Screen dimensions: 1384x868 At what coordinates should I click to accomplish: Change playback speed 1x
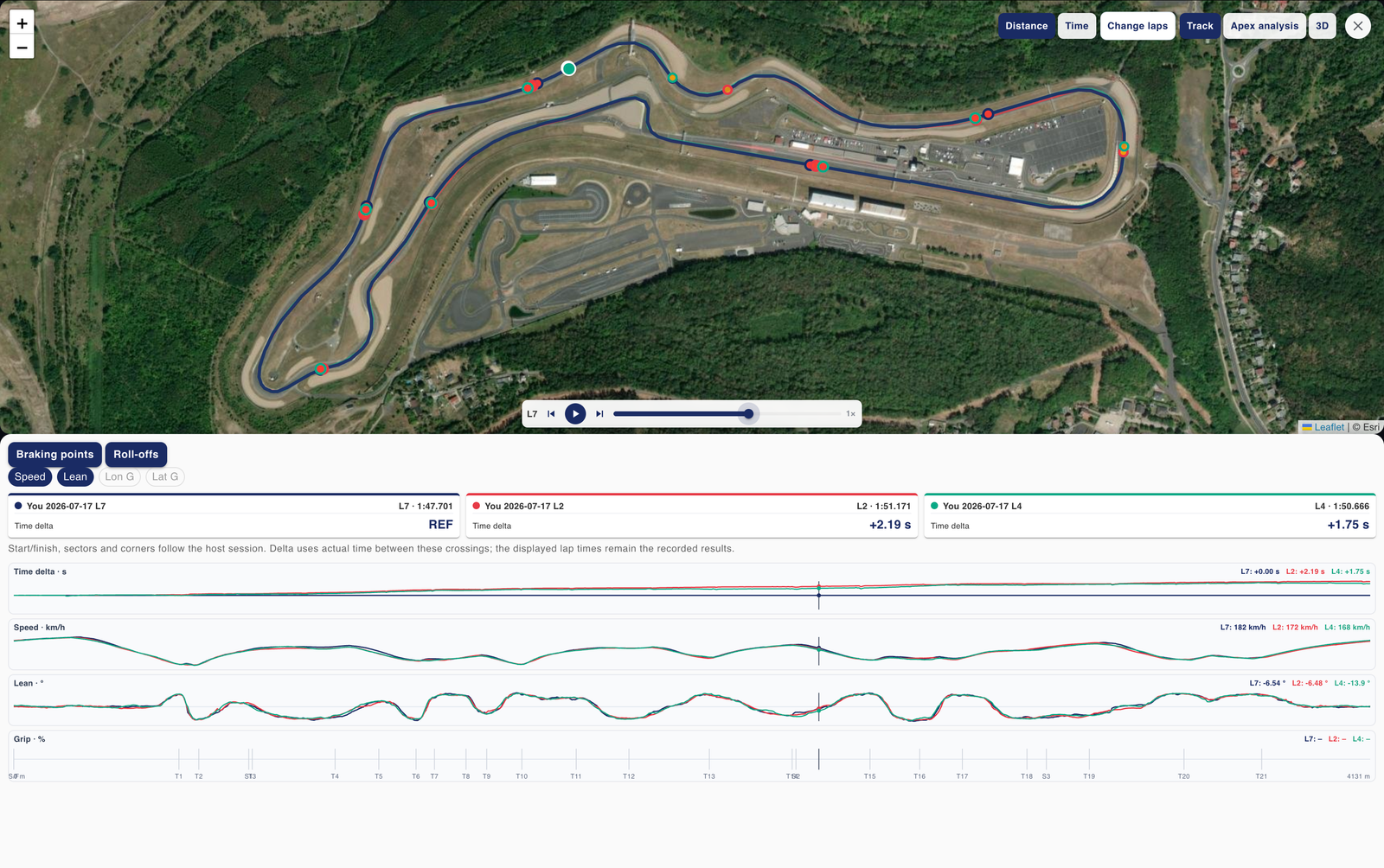[x=850, y=414]
